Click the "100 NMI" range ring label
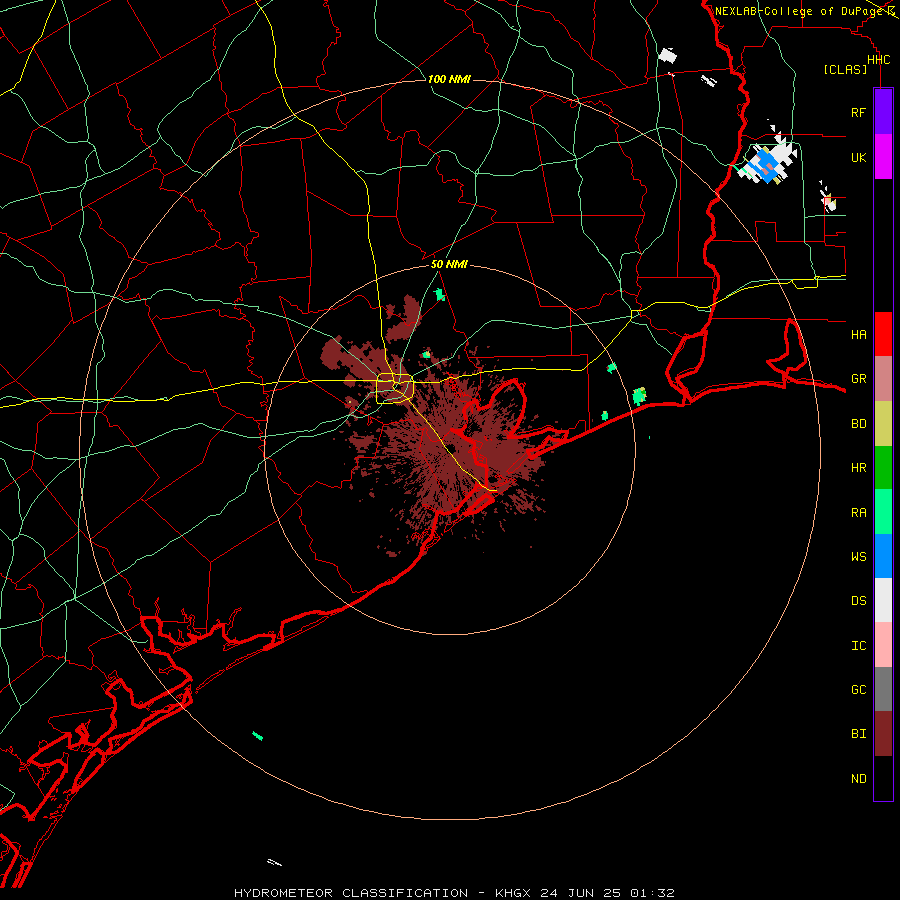 click(449, 79)
